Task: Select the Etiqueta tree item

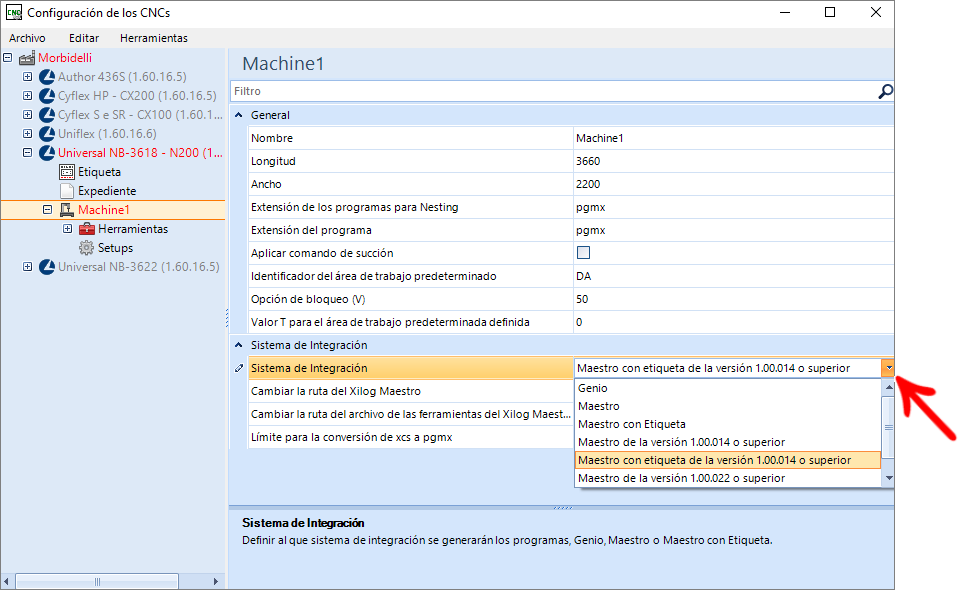Action: tap(99, 172)
